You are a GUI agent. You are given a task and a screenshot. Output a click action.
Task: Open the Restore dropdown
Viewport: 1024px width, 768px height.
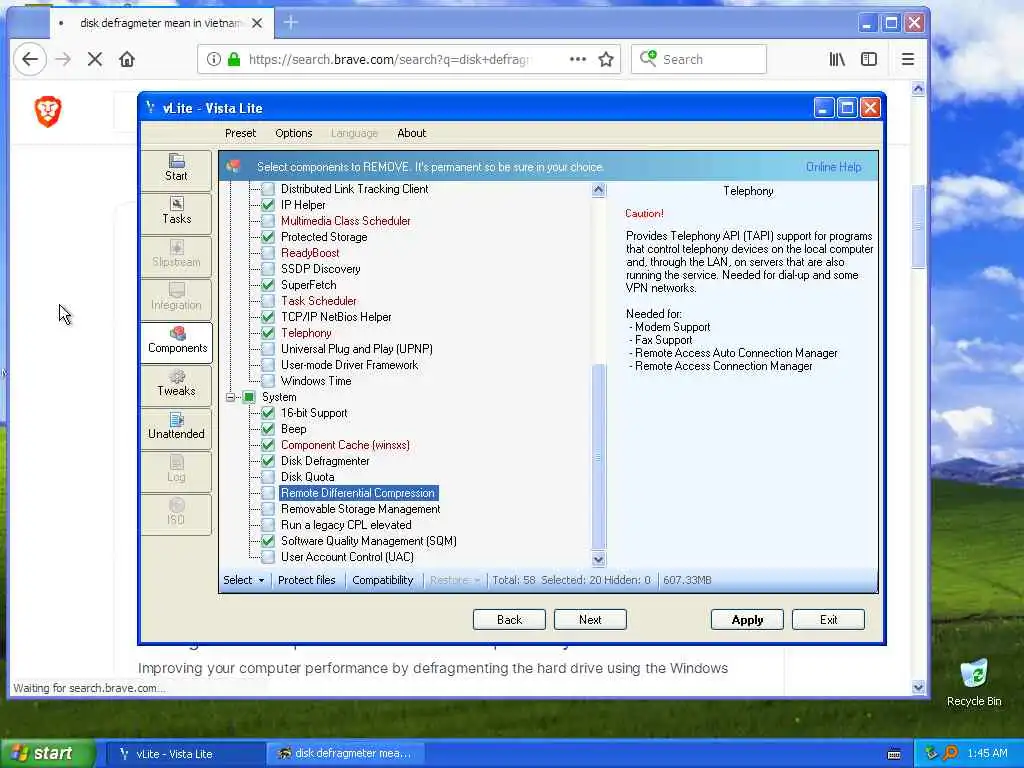(455, 580)
